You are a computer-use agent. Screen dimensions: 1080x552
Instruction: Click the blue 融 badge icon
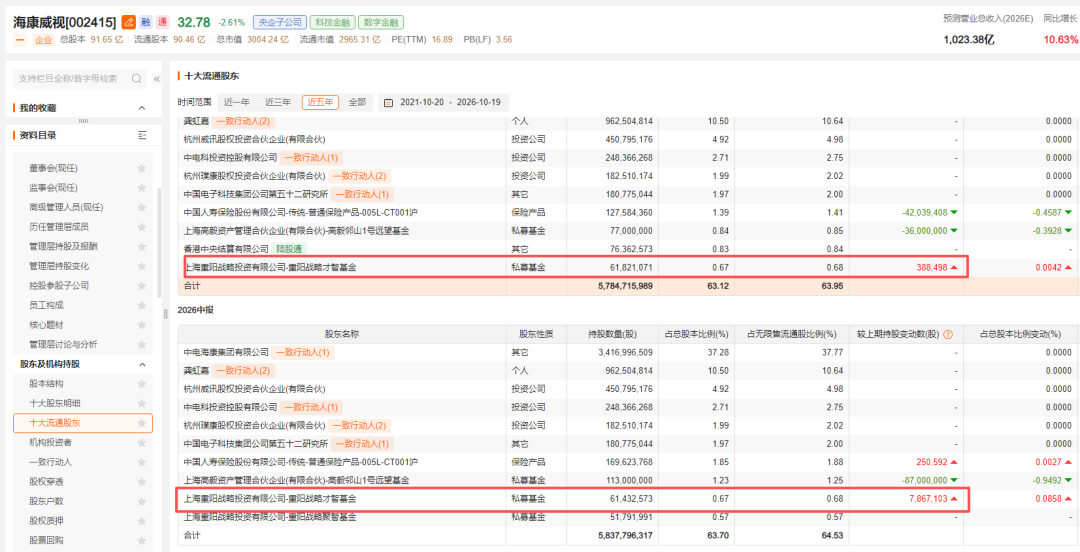click(145, 22)
